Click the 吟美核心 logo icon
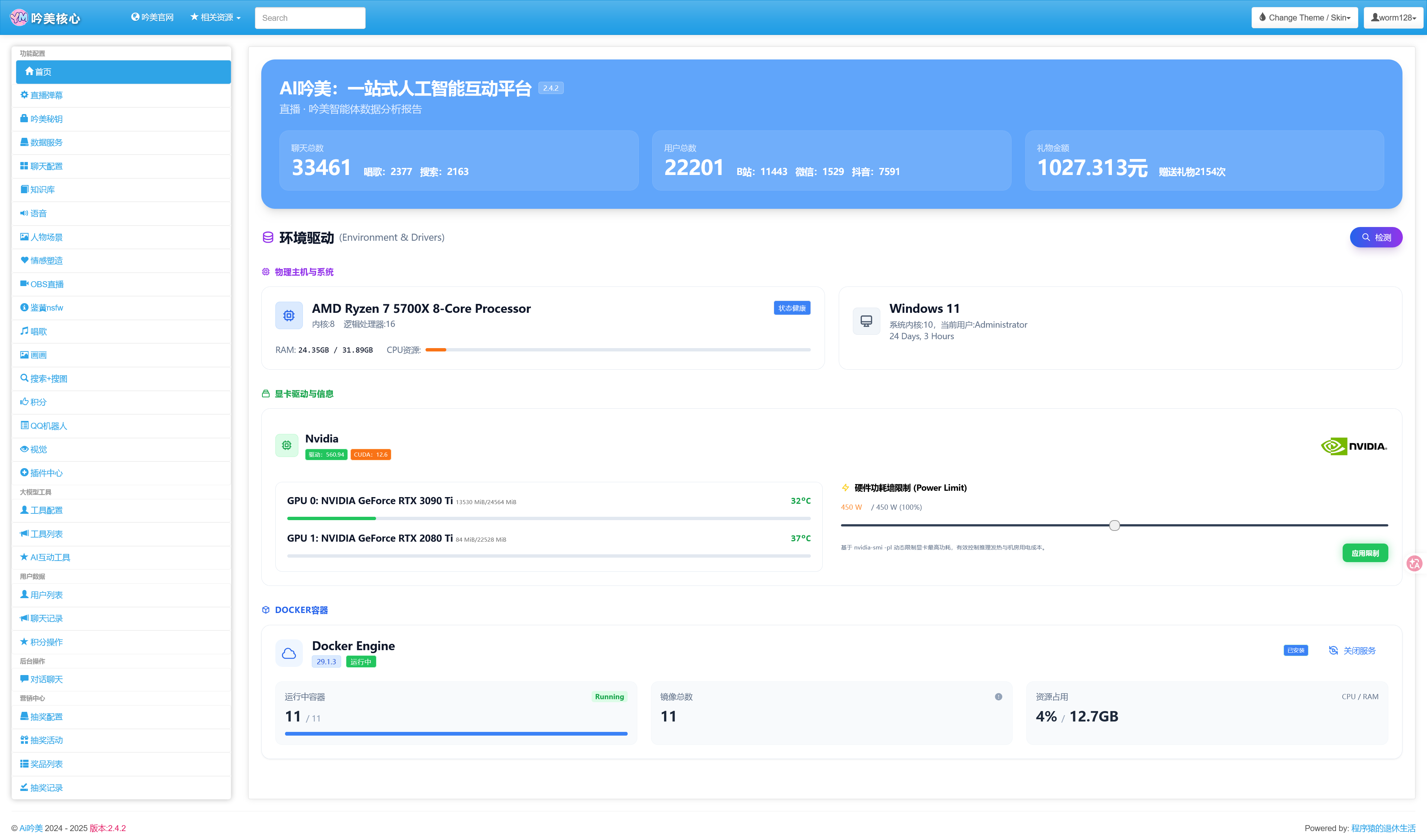This screenshot has height=840, width=1427. point(19,17)
